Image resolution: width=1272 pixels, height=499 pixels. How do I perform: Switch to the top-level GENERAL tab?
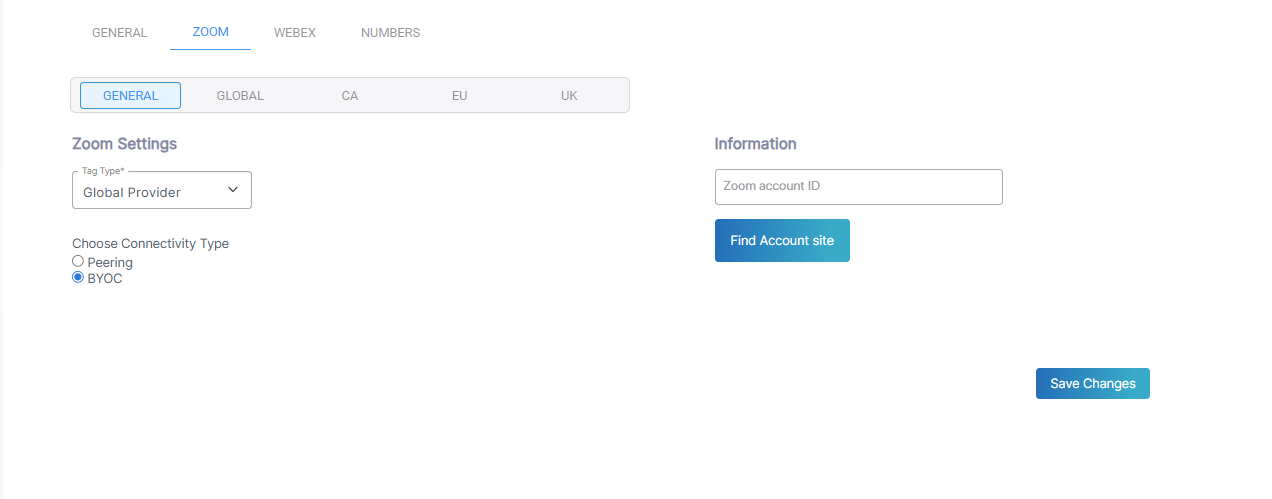point(120,33)
